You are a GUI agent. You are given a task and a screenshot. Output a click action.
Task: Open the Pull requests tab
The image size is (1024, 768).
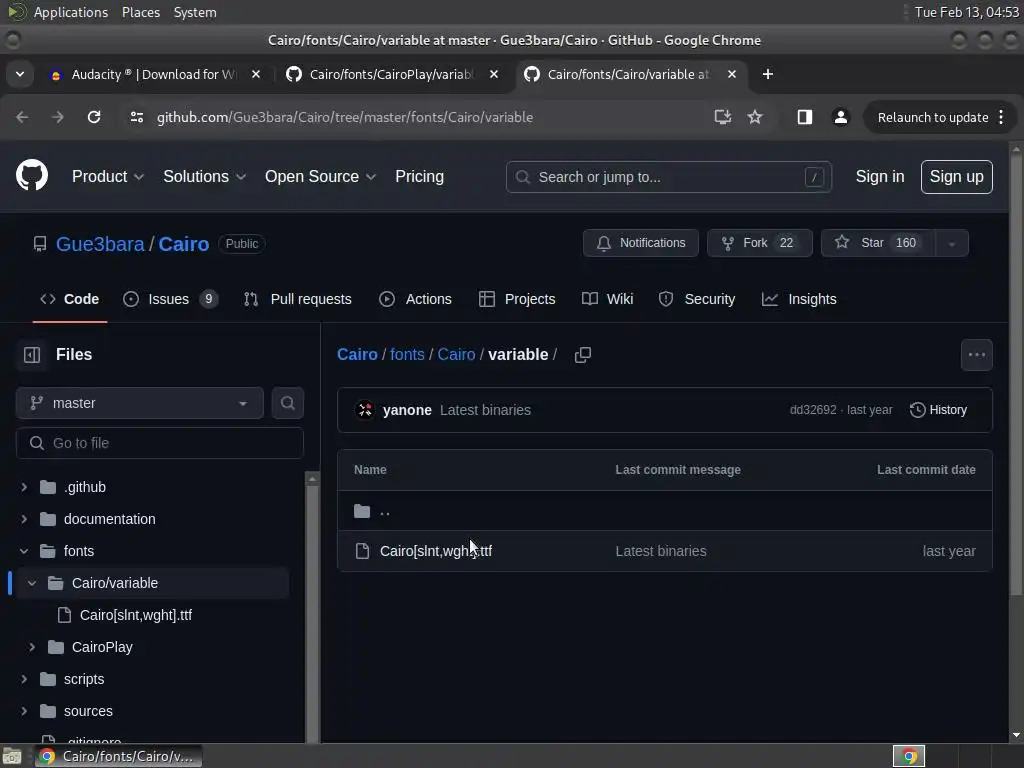[x=298, y=299]
